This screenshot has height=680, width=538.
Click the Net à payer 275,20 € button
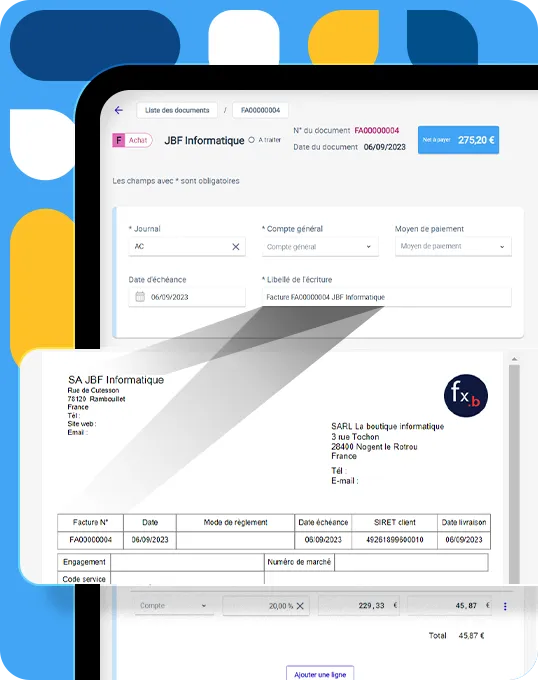click(458, 140)
